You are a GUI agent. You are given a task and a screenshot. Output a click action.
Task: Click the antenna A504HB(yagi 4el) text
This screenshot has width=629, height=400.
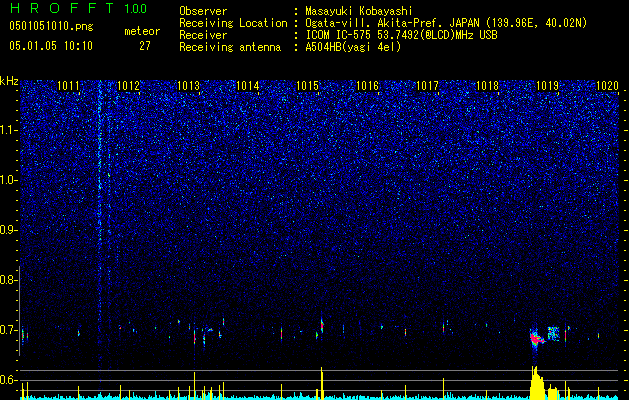click(x=353, y=47)
